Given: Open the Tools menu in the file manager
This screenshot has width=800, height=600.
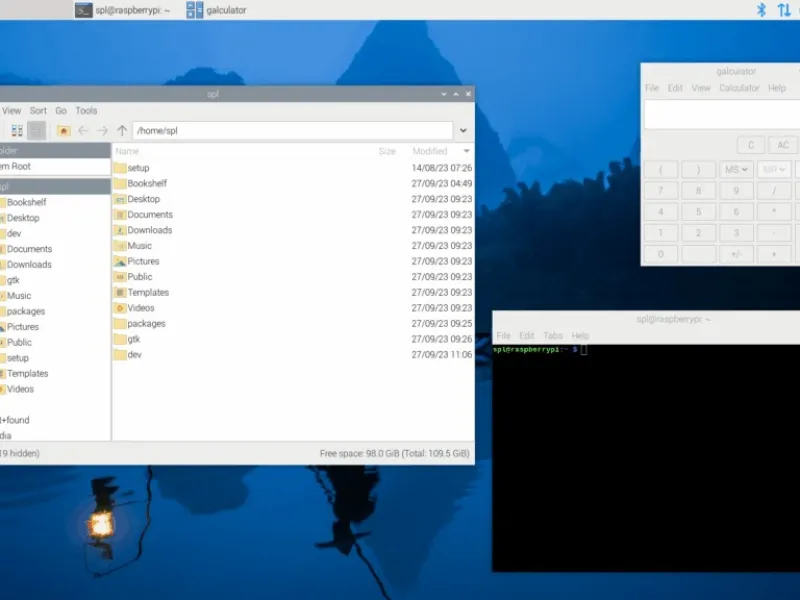Looking at the screenshot, I should 86,111.
